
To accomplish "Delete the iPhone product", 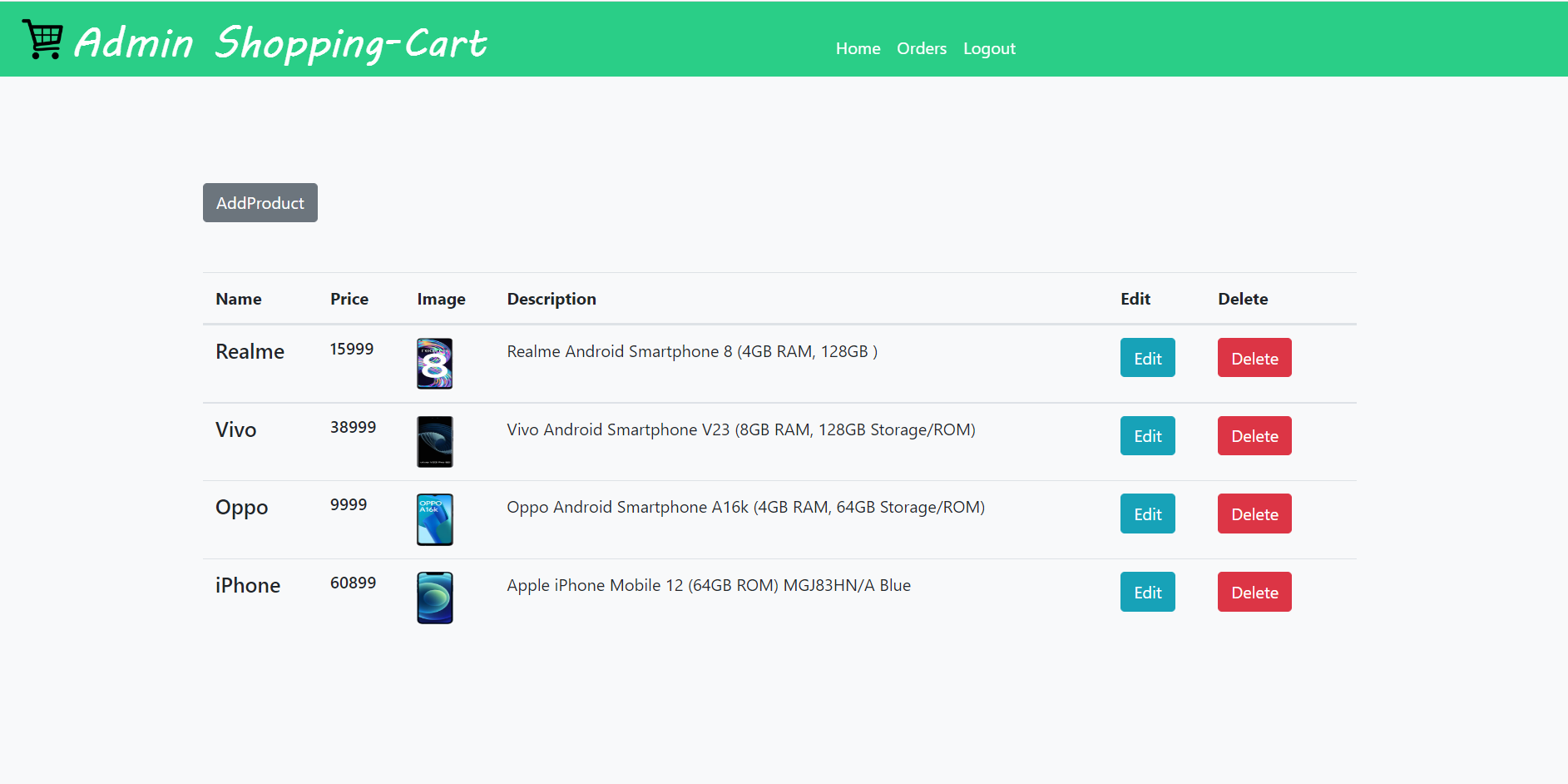I will [1254, 592].
